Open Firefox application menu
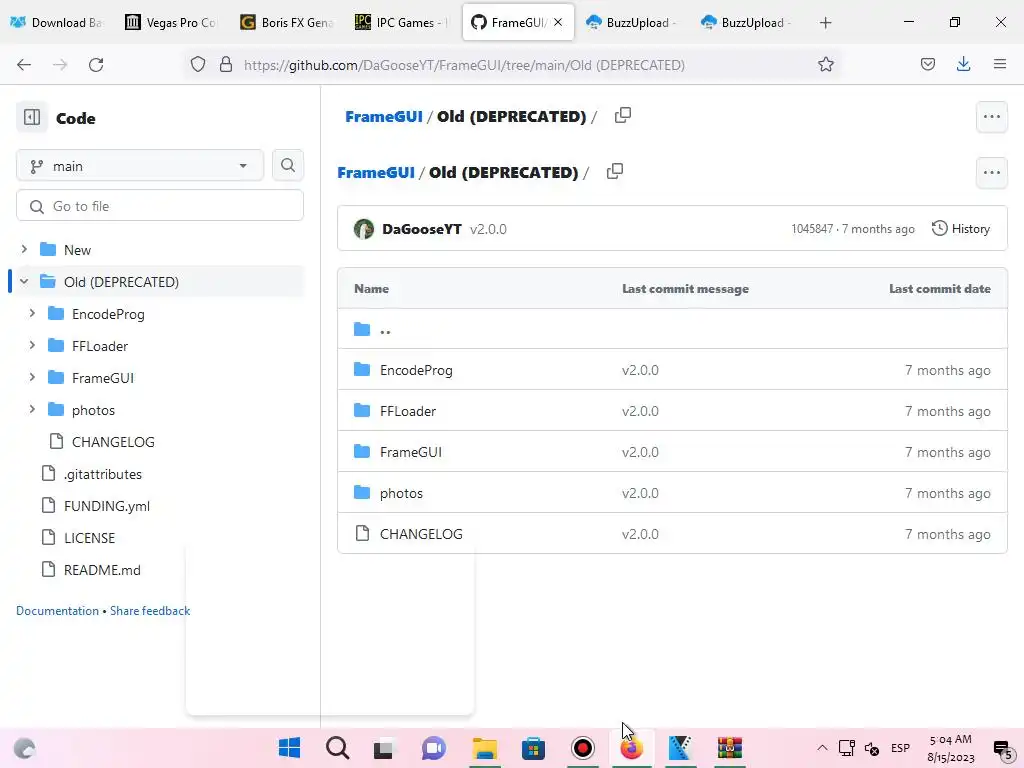Image resolution: width=1024 pixels, height=768 pixels. (x=999, y=64)
